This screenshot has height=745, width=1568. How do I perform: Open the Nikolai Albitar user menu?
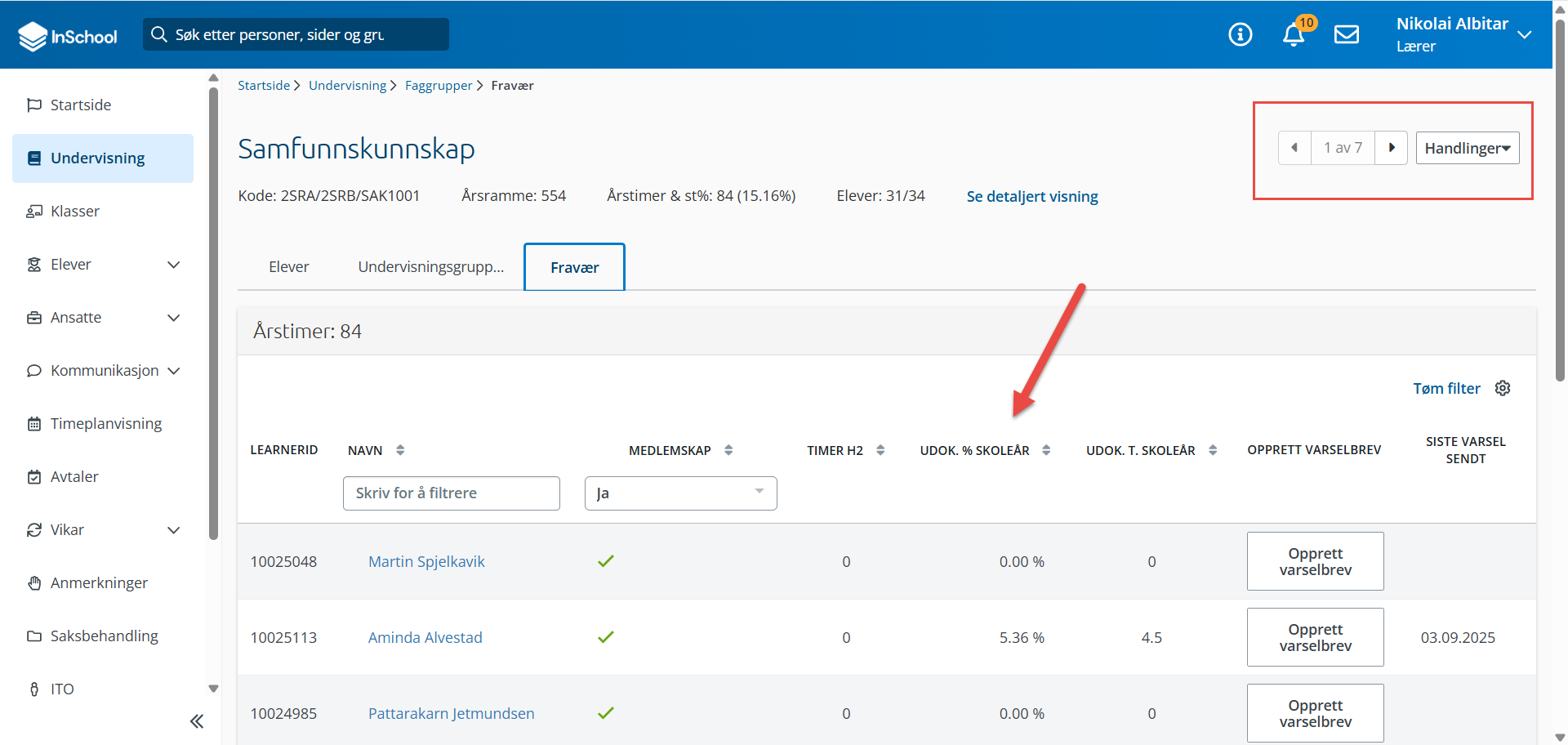[1463, 34]
